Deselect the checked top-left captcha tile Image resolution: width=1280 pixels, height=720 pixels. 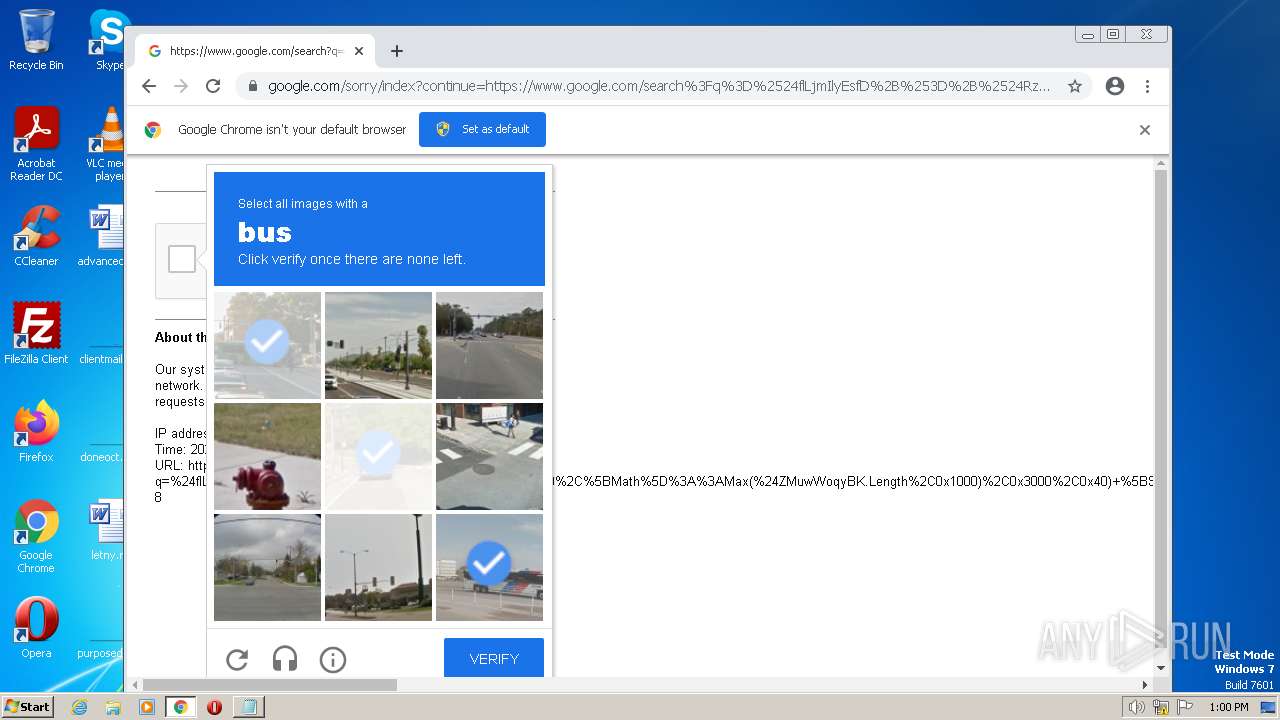[x=267, y=345]
